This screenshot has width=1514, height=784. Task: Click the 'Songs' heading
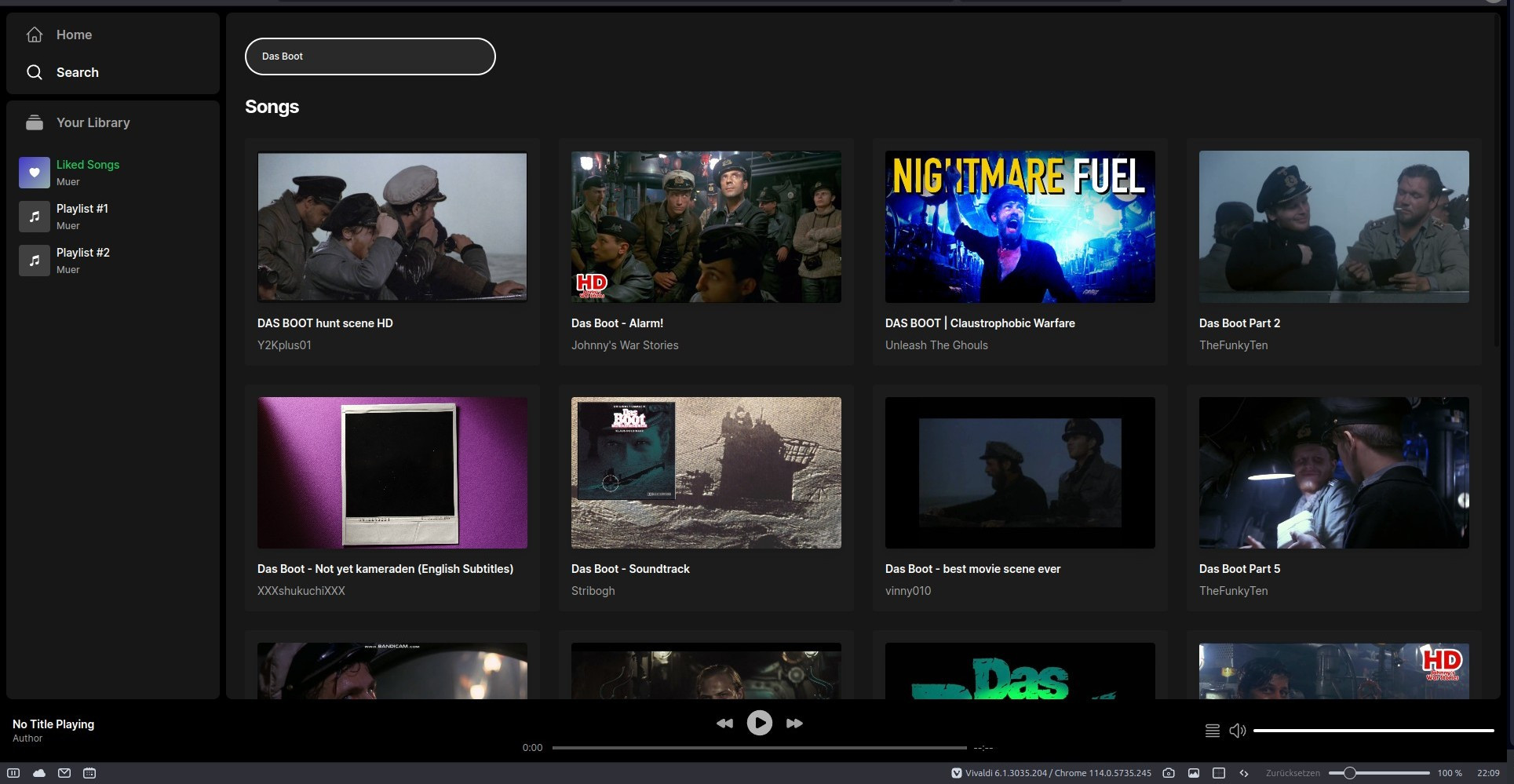pyautogui.click(x=272, y=107)
